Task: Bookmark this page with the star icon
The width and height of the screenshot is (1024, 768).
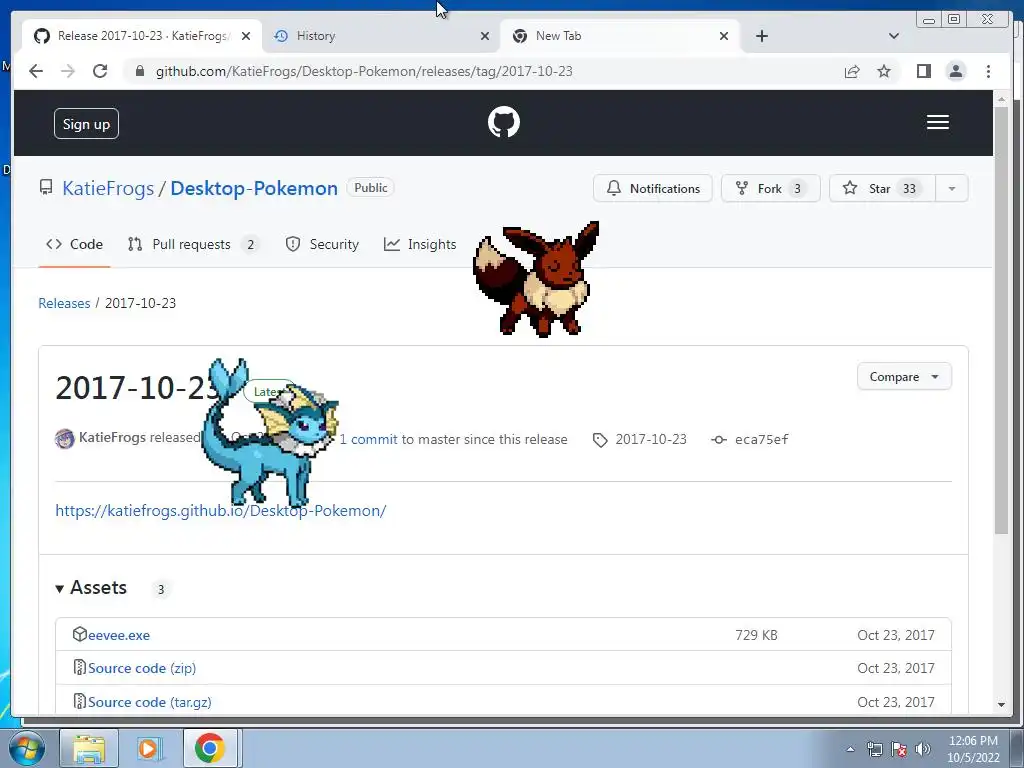Action: coord(884,71)
